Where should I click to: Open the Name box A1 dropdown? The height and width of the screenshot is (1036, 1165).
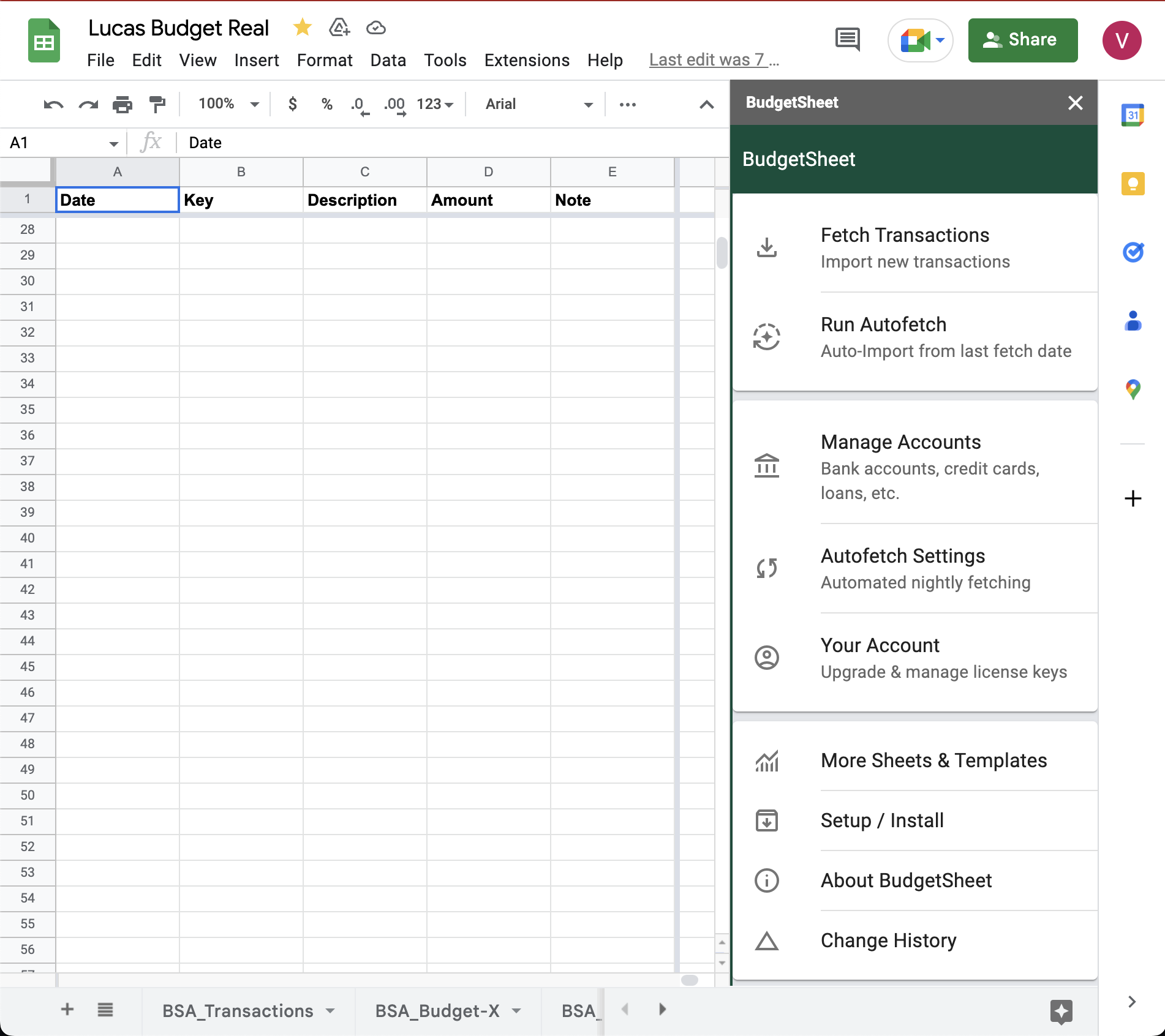[x=114, y=144]
